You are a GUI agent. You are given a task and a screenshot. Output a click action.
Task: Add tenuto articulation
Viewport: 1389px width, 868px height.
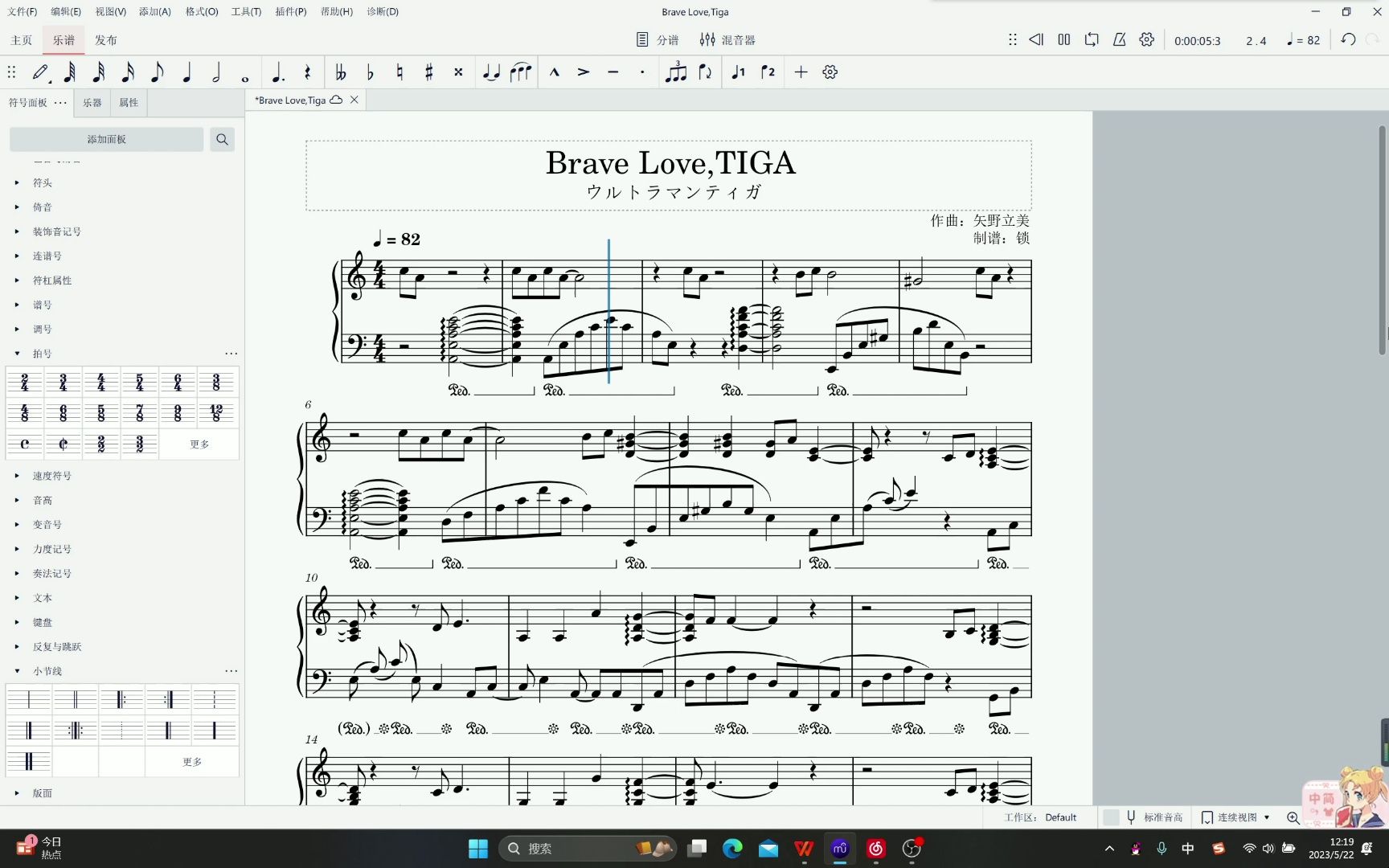pyautogui.click(x=613, y=72)
